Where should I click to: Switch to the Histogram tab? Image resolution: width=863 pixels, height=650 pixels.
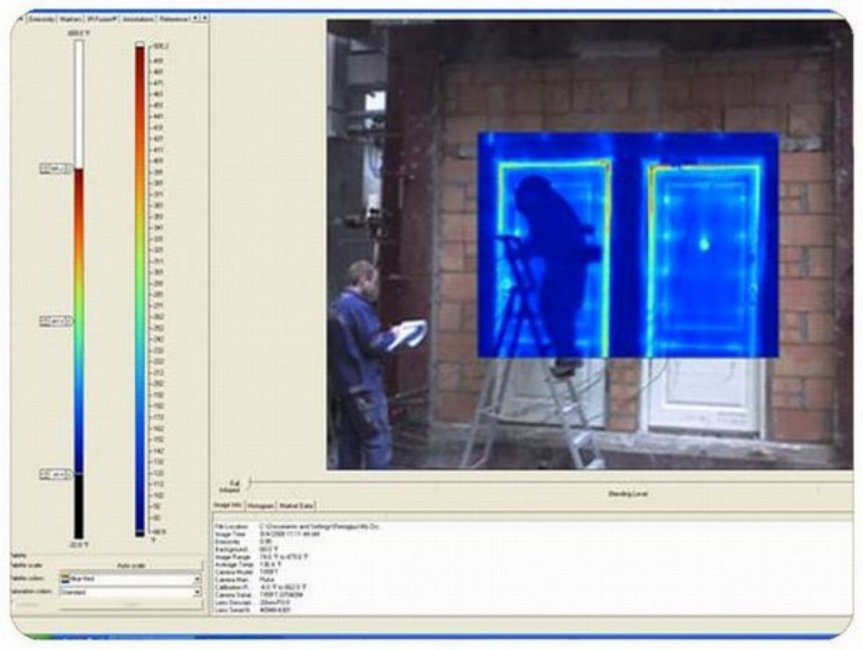(261, 507)
